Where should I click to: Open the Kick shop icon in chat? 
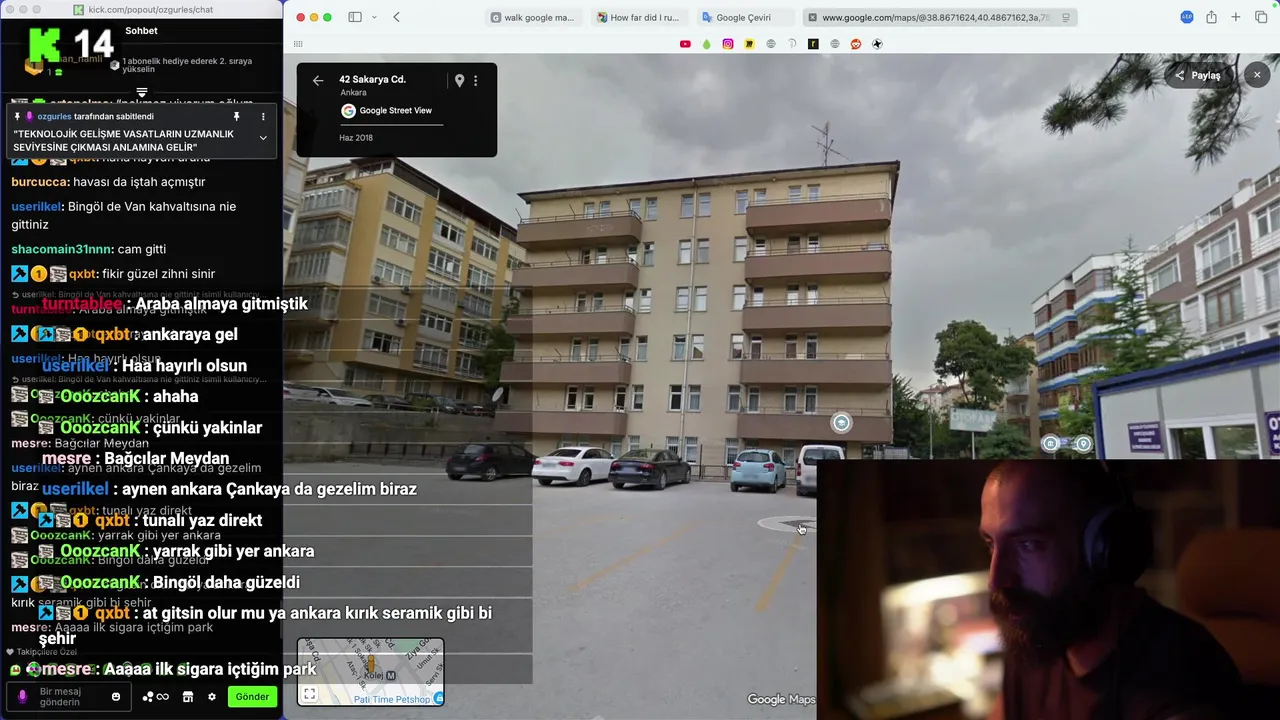pyautogui.click(x=187, y=697)
